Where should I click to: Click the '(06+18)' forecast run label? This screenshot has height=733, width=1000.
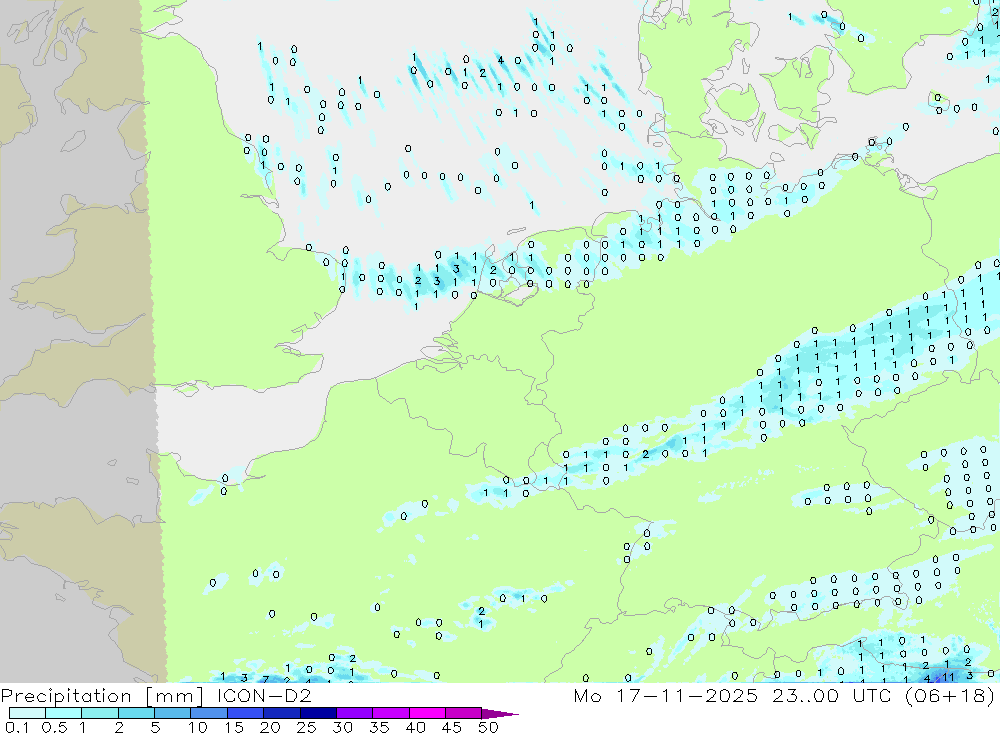click(950, 695)
